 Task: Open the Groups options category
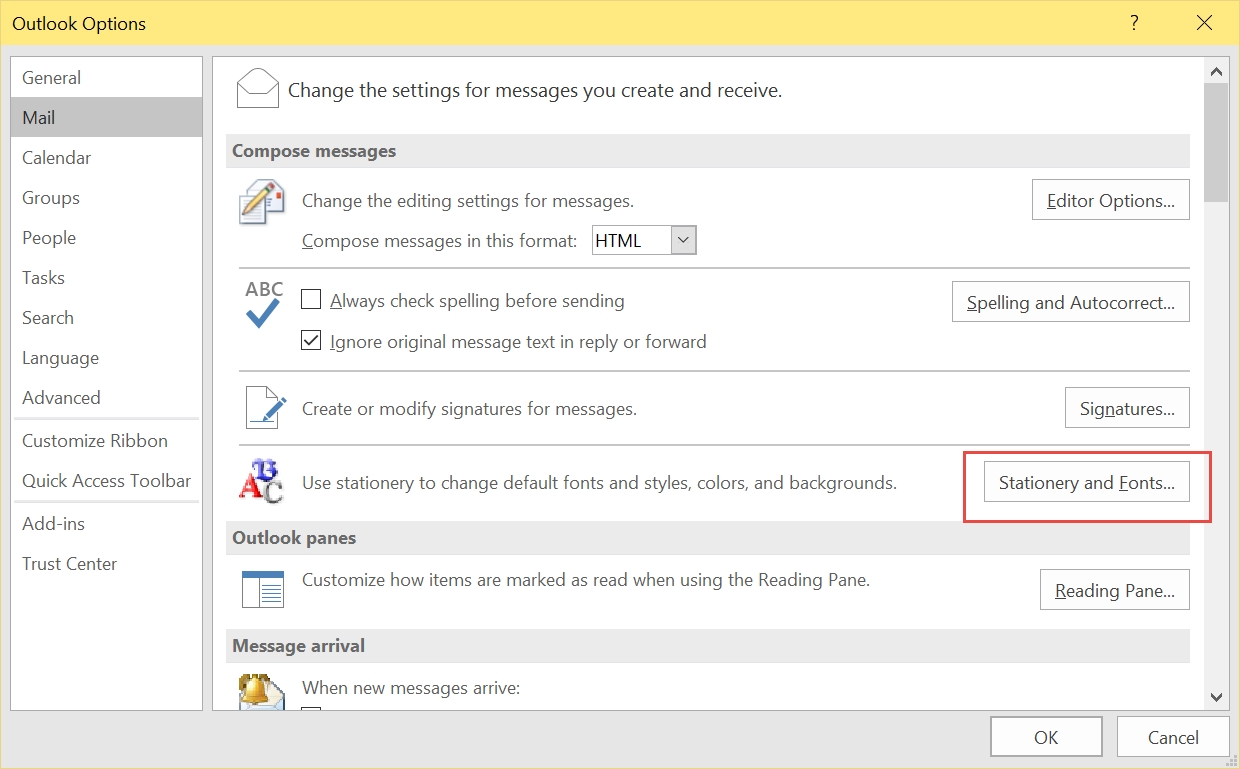106,197
